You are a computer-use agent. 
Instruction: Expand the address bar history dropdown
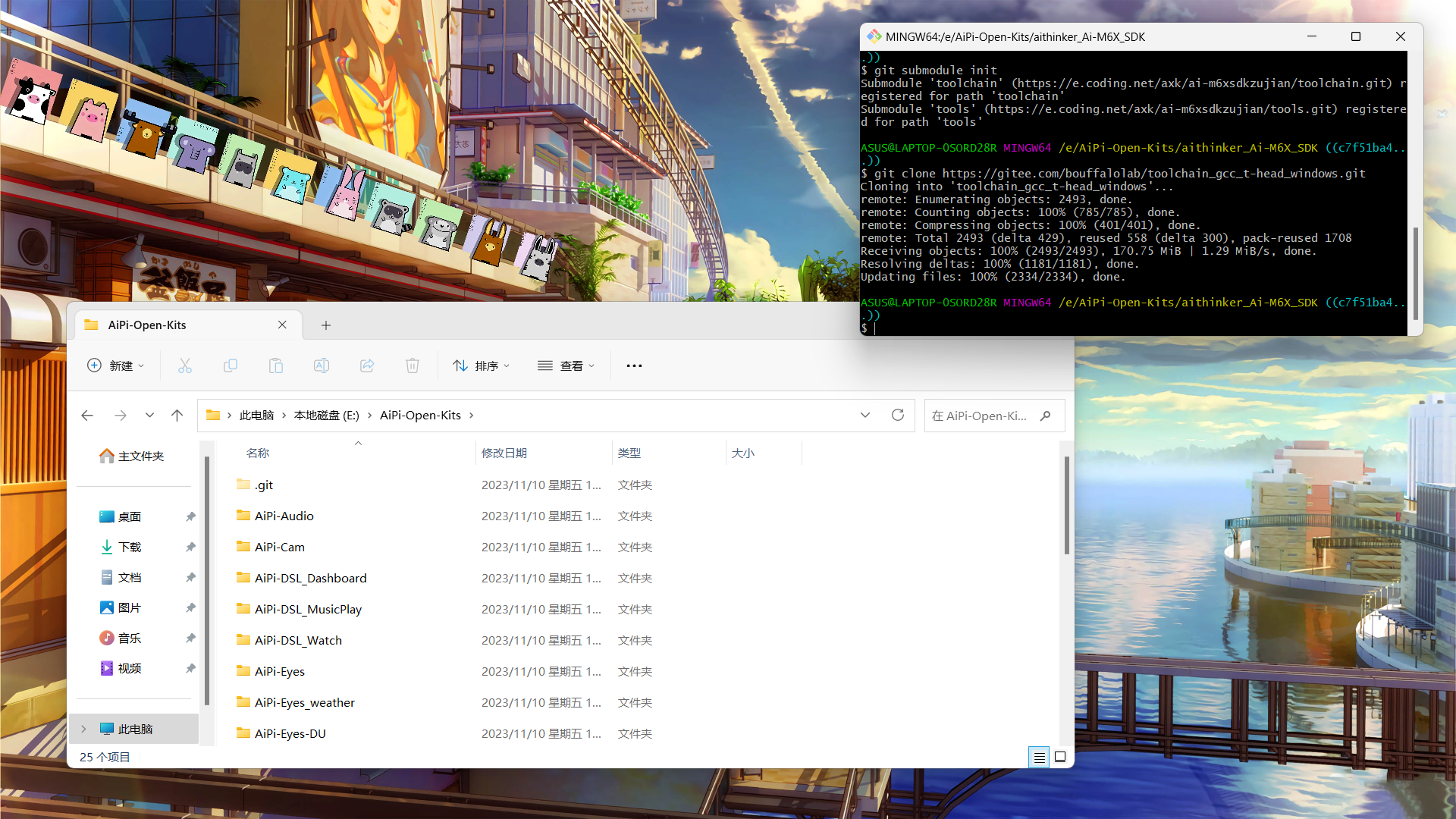[865, 415]
